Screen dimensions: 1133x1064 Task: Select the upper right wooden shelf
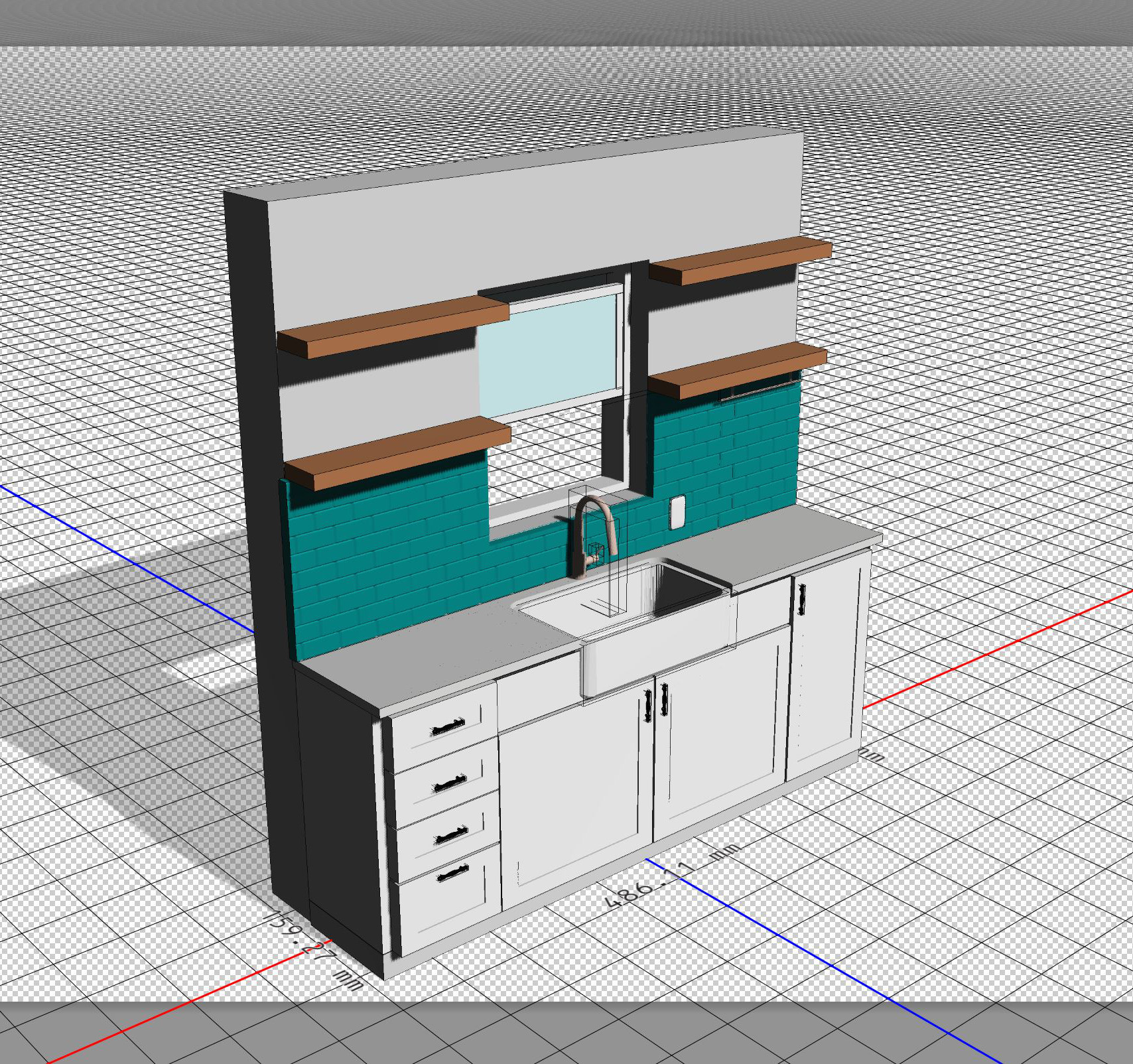point(740,260)
